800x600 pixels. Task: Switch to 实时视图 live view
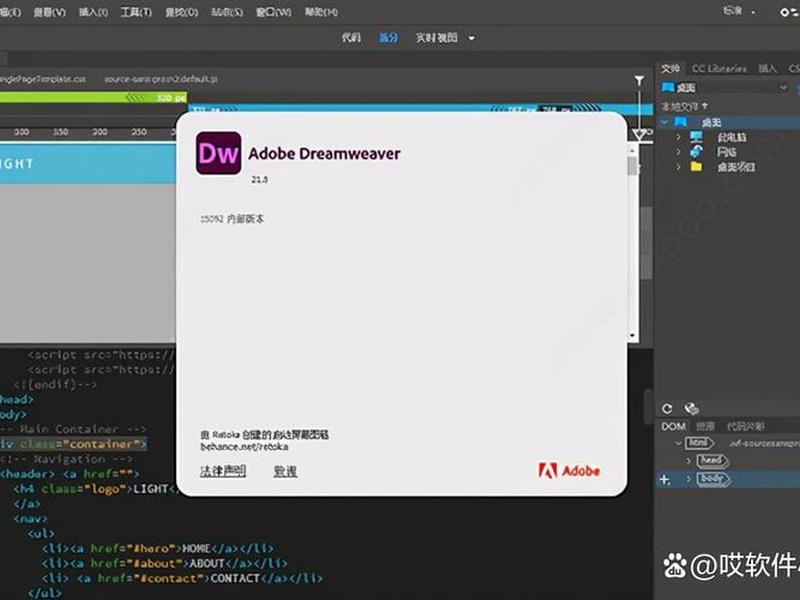click(436, 38)
